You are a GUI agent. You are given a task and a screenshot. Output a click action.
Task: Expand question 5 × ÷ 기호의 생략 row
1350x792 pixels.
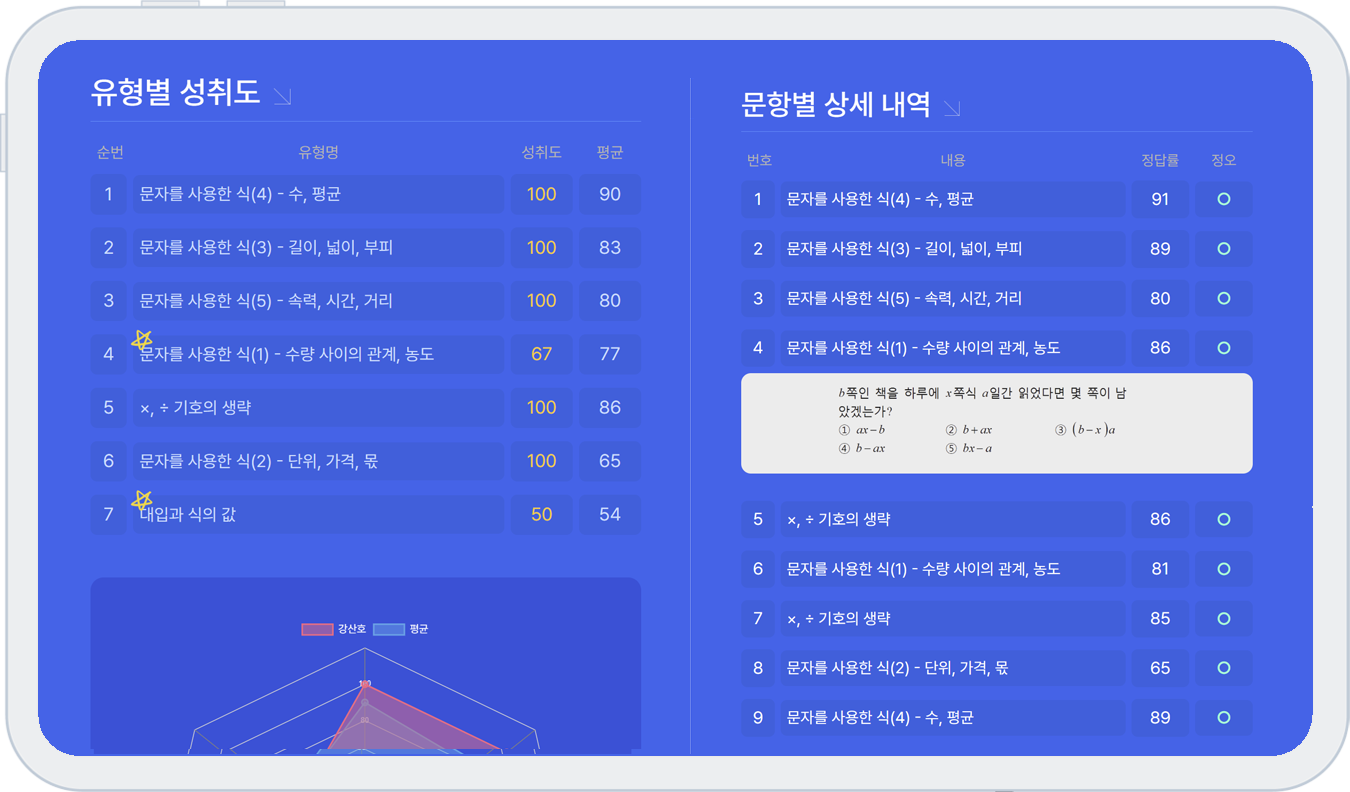pos(952,519)
